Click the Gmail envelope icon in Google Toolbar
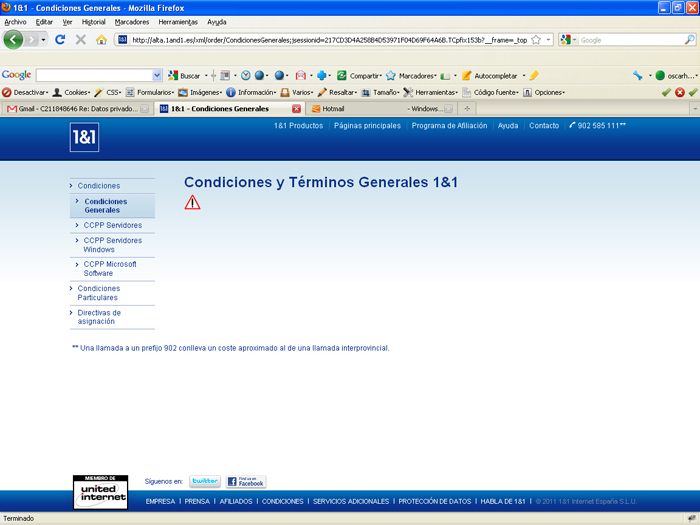 [301, 75]
